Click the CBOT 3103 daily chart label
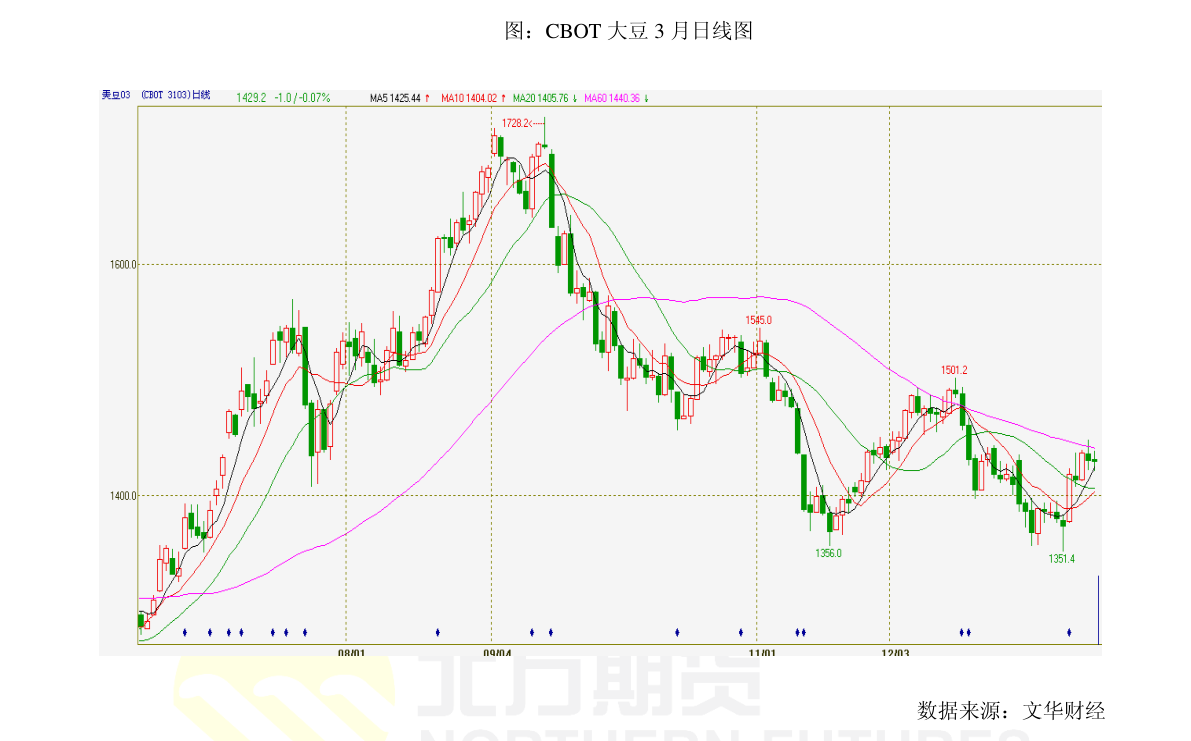 click(x=176, y=96)
